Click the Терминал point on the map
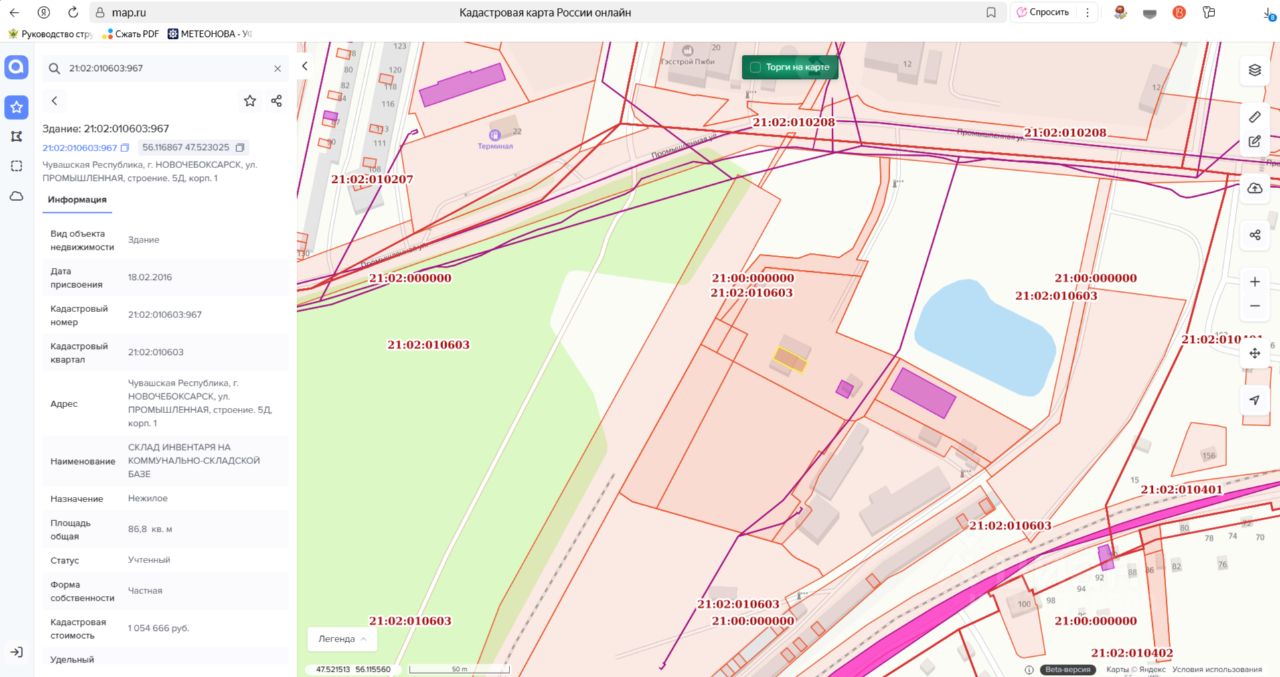 click(x=495, y=134)
